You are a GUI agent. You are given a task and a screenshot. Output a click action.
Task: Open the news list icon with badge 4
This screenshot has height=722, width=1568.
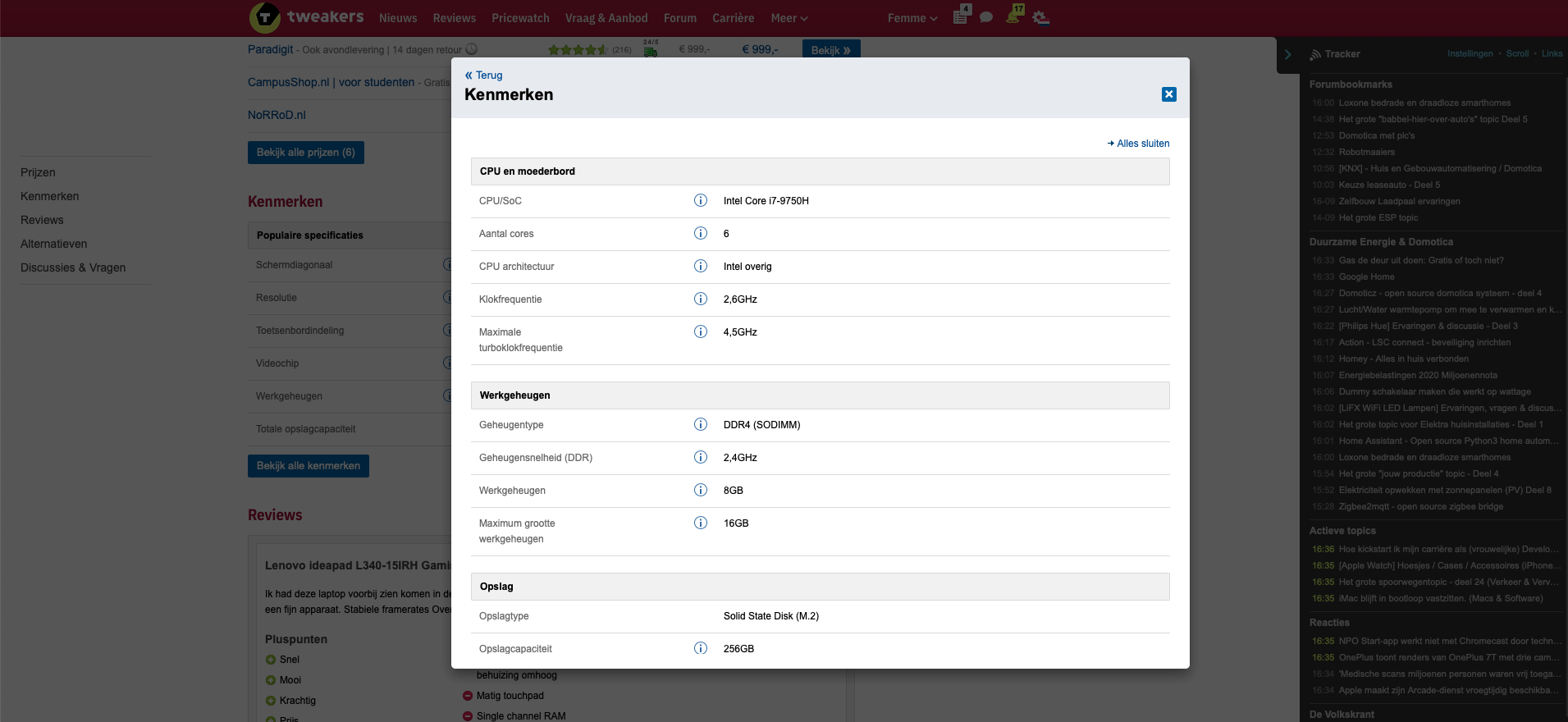coord(962,15)
